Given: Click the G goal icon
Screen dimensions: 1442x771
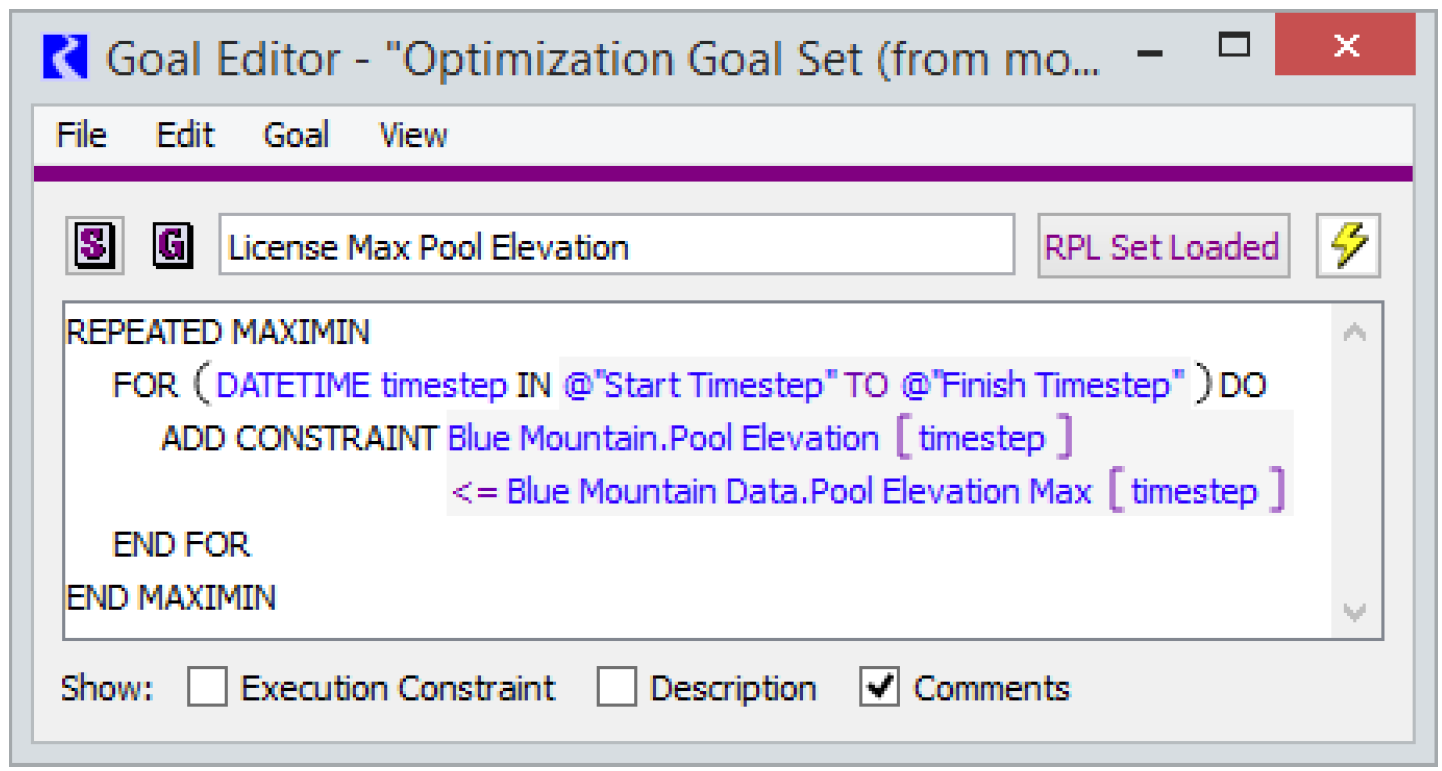Looking at the screenshot, I should coord(172,245).
